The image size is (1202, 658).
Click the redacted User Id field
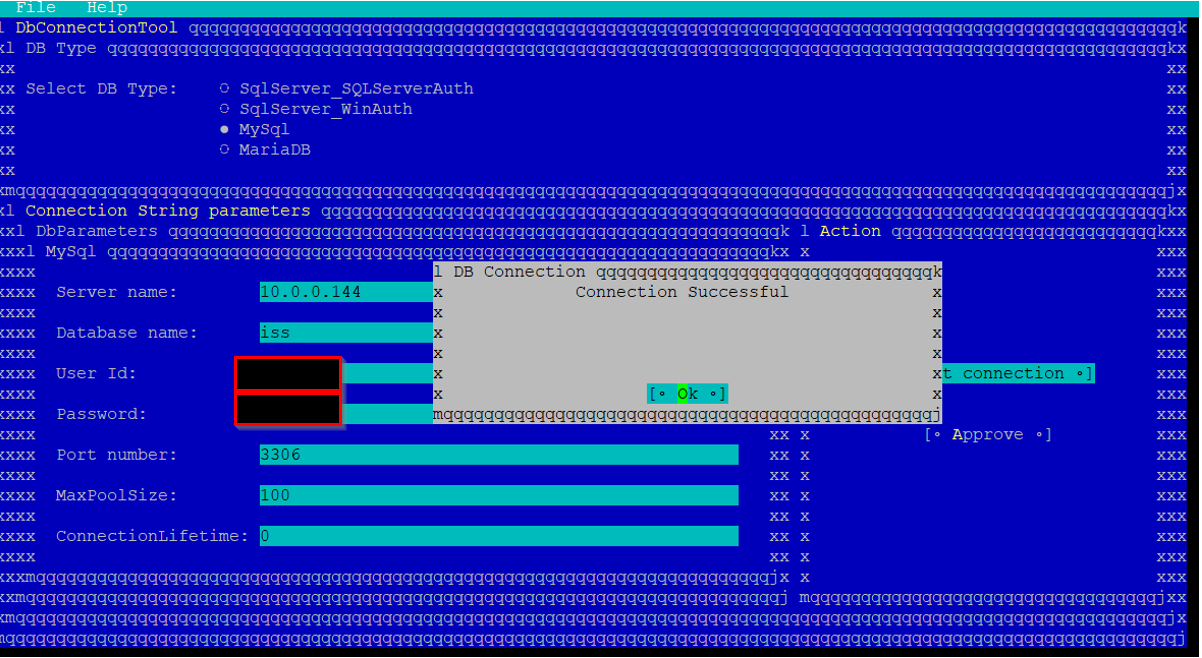[288, 374]
